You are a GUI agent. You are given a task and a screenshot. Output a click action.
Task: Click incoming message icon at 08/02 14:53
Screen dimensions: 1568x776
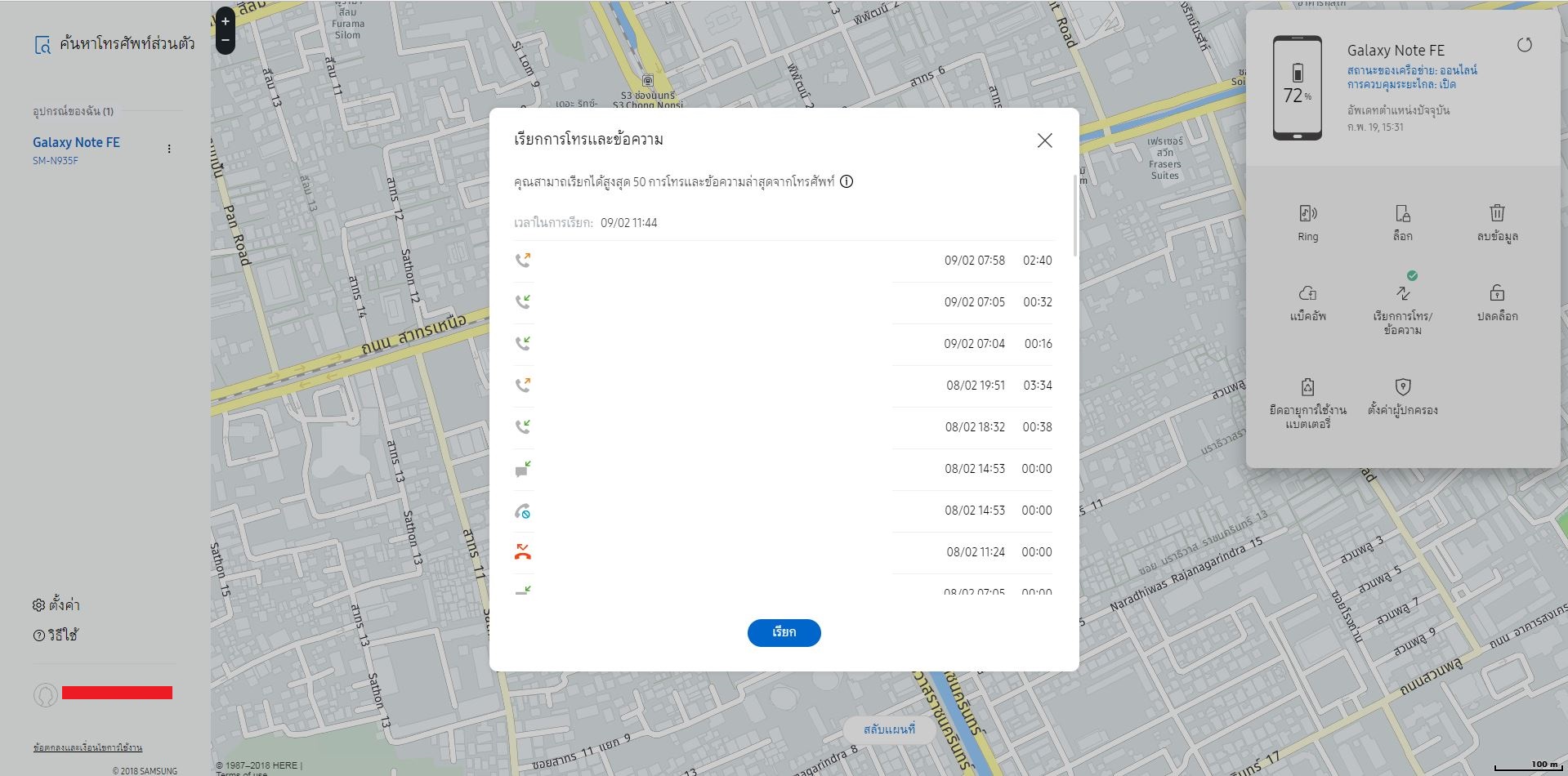tap(523, 469)
